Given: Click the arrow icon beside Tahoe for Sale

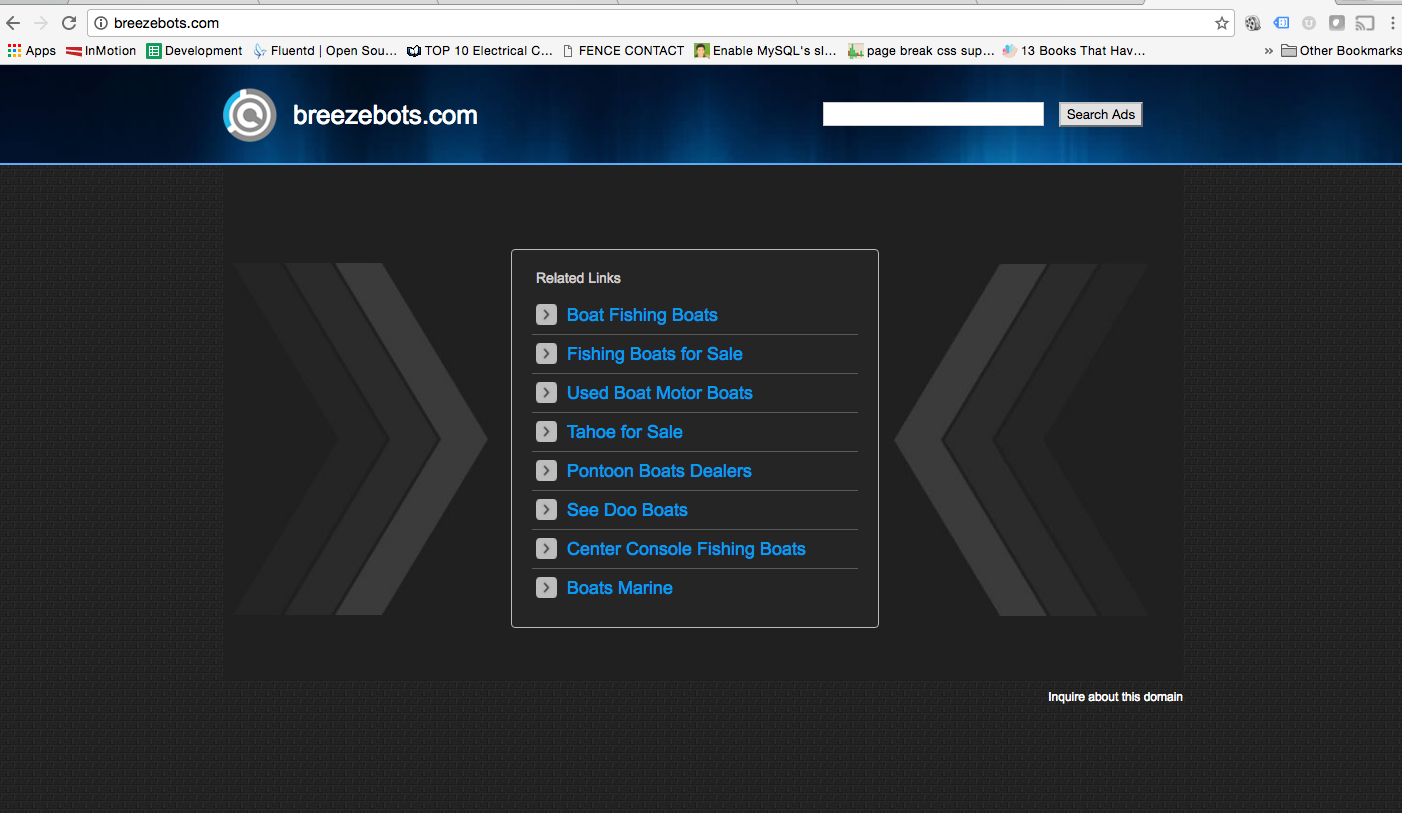Looking at the screenshot, I should (x=546, y=432).
